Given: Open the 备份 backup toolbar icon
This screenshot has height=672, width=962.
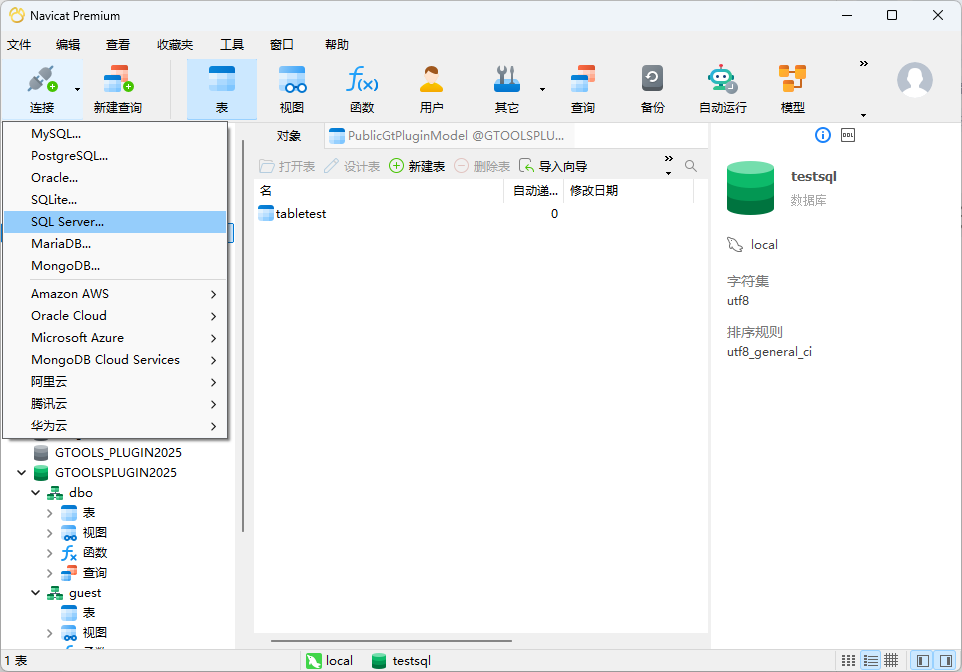Looking at the screenshot, I should coord(652,90).
